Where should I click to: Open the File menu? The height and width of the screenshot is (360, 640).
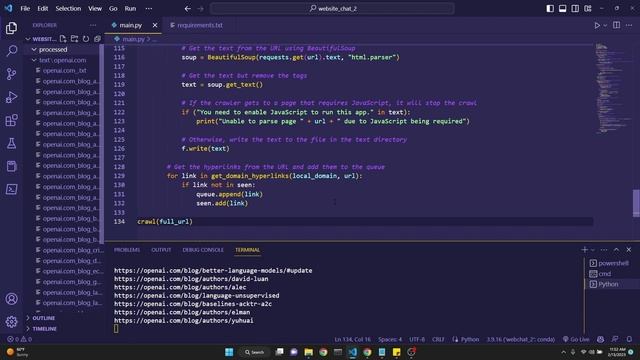(x=25, y=8)
